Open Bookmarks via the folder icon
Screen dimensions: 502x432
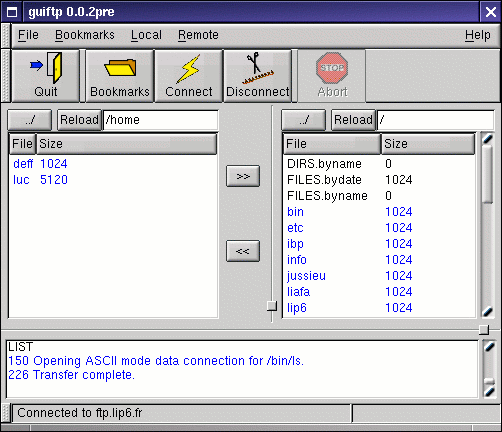coord(120,68)
